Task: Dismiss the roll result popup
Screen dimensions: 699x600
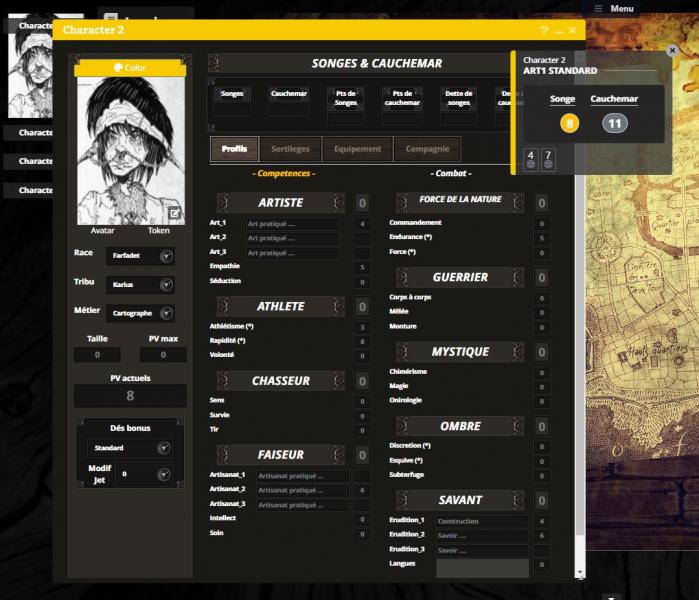Action: tap(672, 50)
